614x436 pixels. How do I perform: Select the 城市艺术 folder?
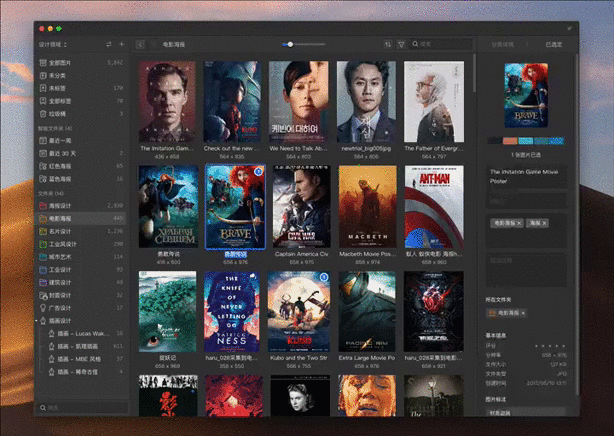pos(81,257)
